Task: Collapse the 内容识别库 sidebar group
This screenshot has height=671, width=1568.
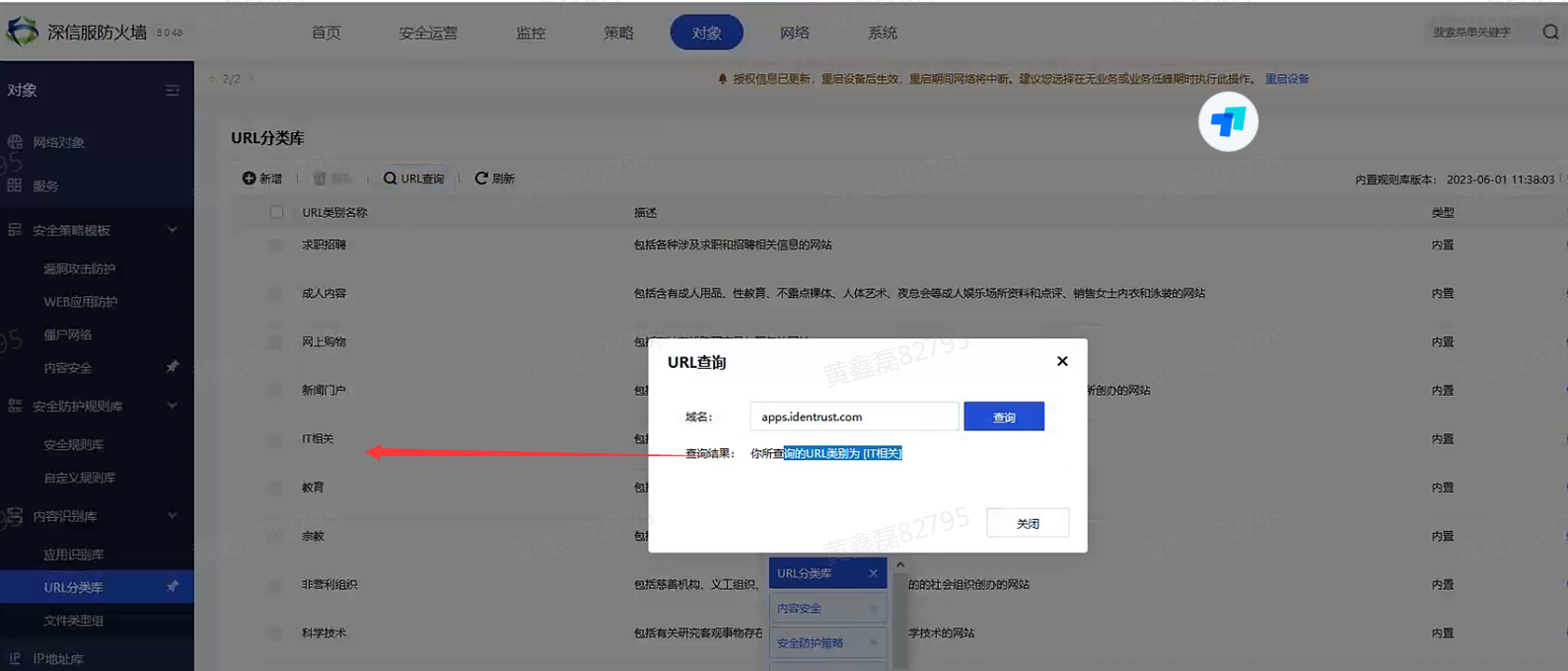Action: point(173,515)
